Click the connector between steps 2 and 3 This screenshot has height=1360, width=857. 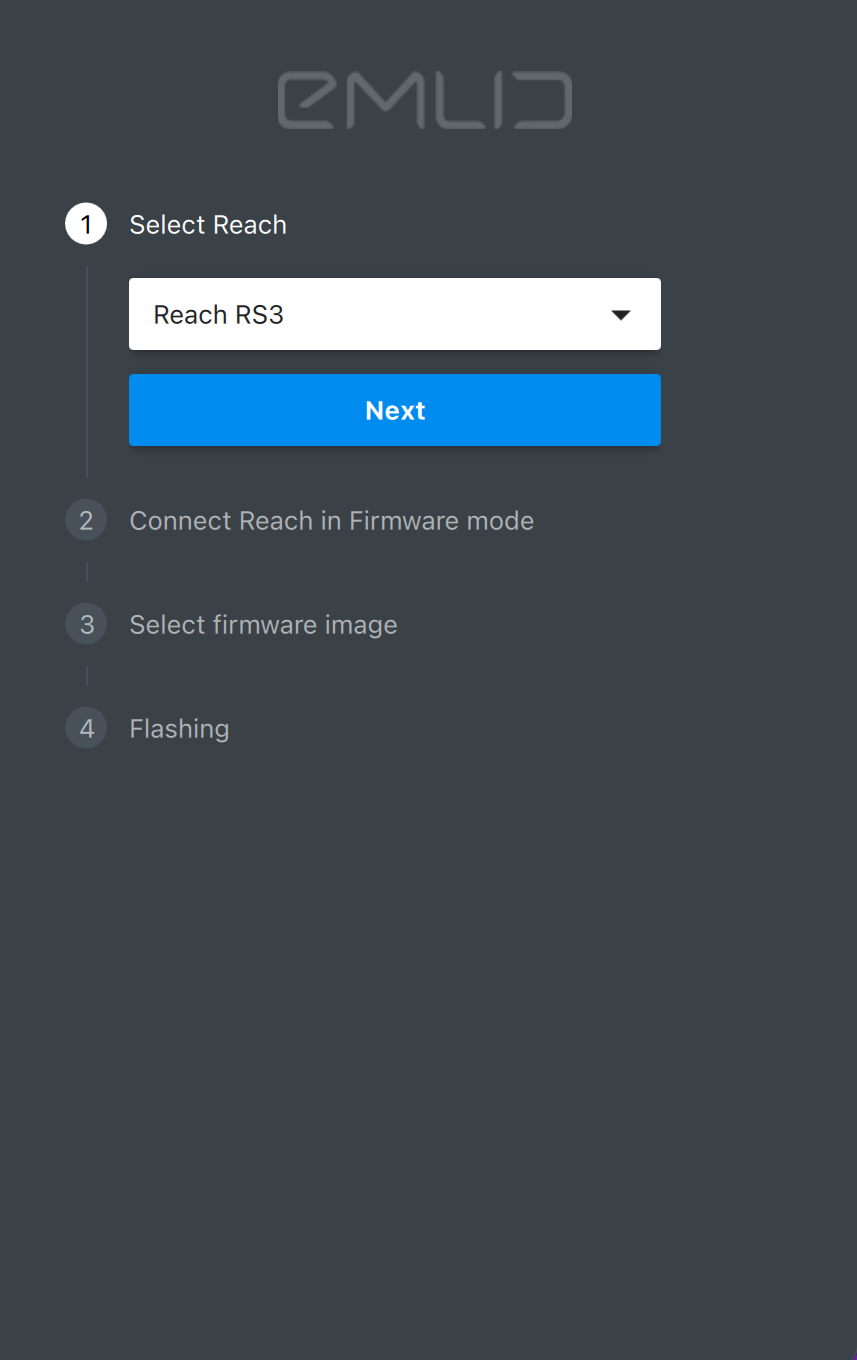pyautogui.click(x=87, y=572)
